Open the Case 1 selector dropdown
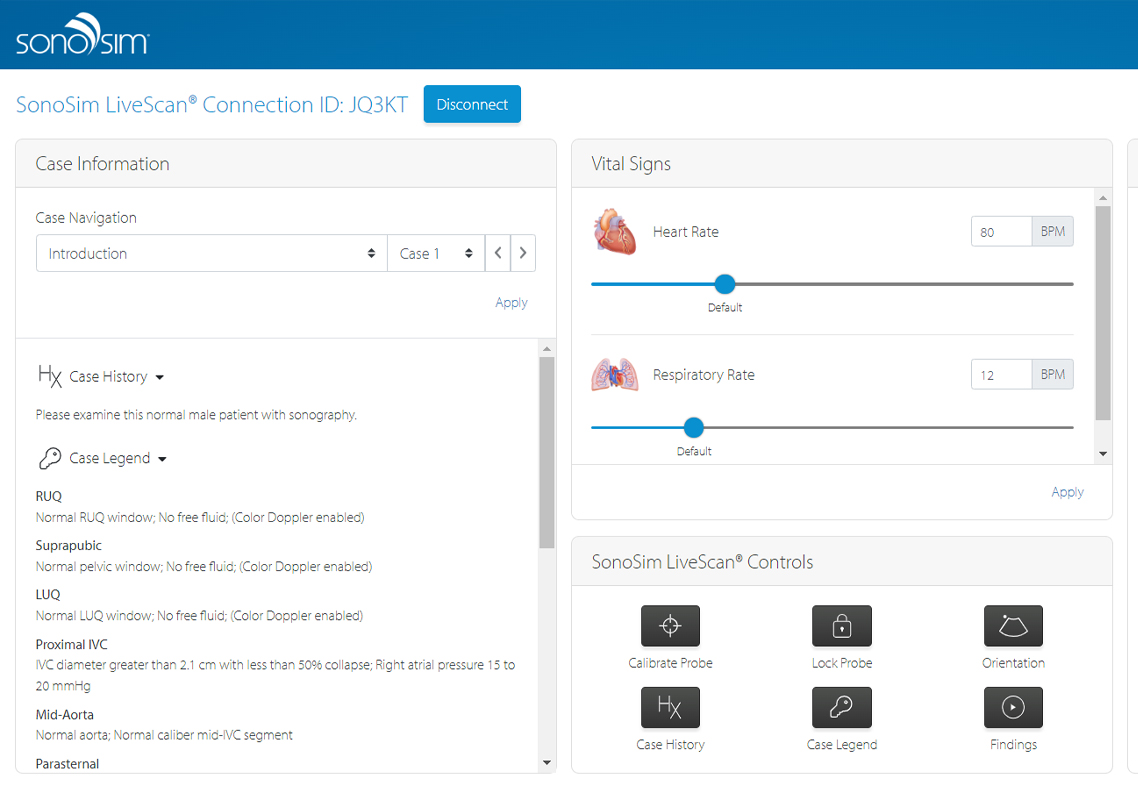 pos(435,253)
